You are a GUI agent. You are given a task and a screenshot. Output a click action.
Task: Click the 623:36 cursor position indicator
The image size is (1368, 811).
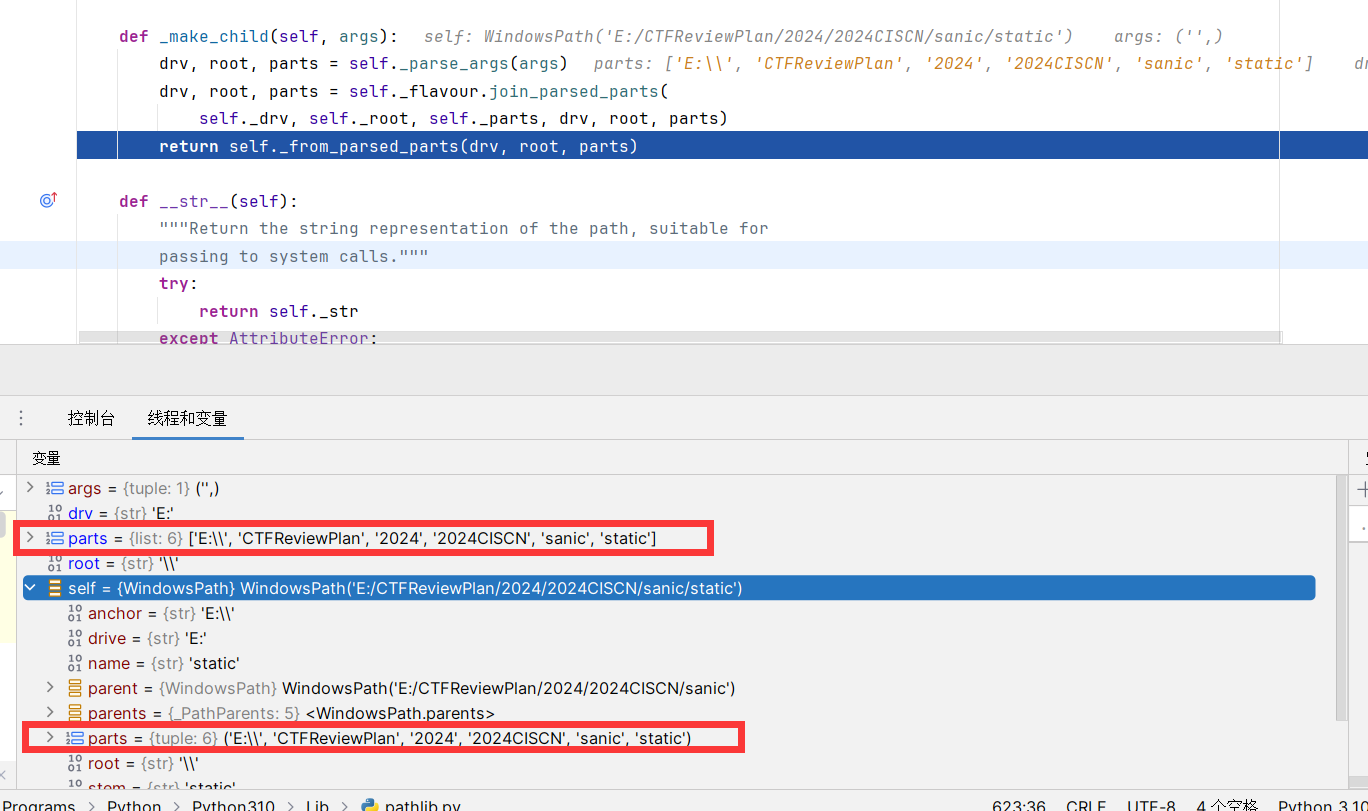coord(1019,805)
